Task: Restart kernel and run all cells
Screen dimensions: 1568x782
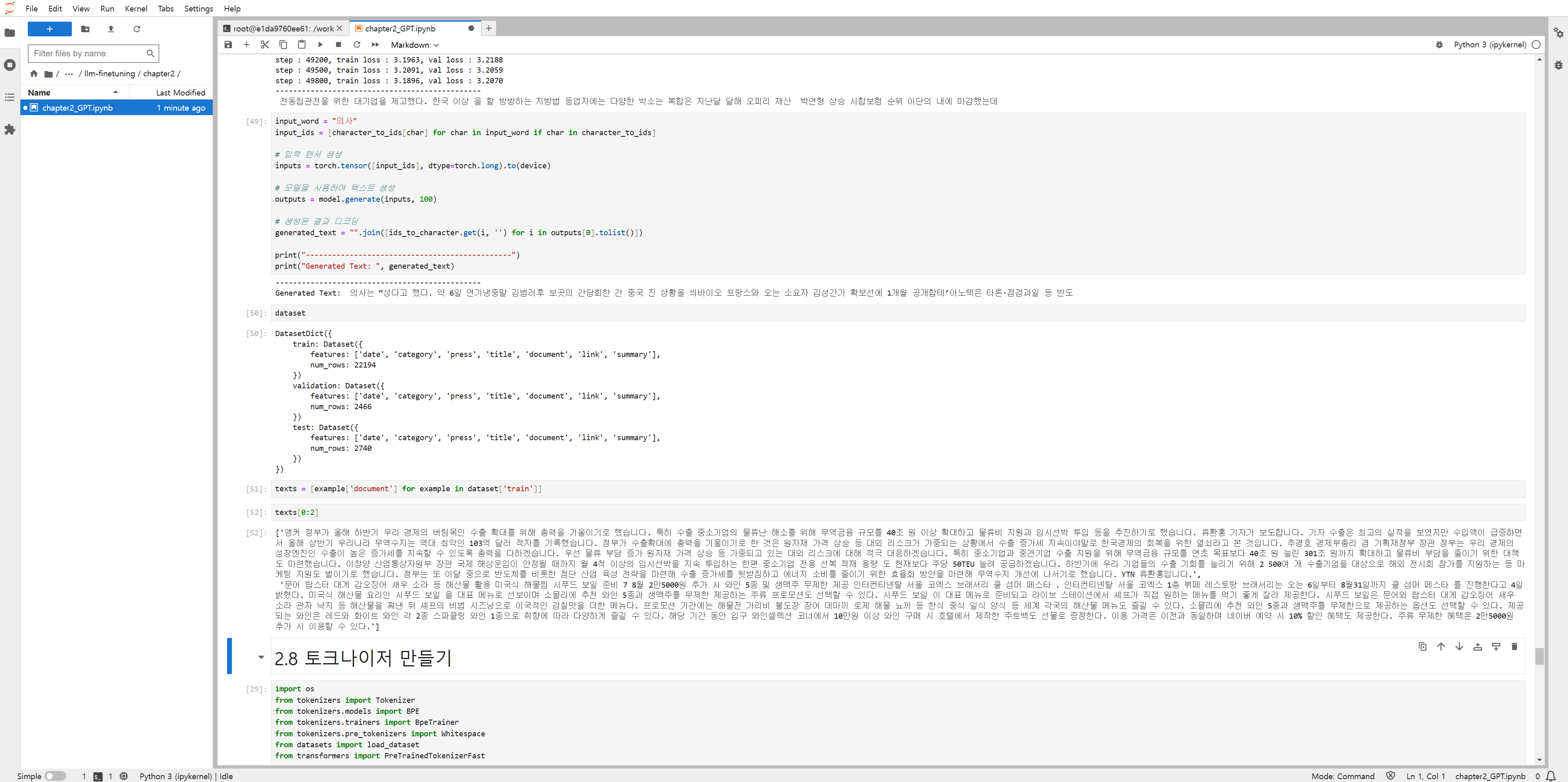Action: pos(375,45)
